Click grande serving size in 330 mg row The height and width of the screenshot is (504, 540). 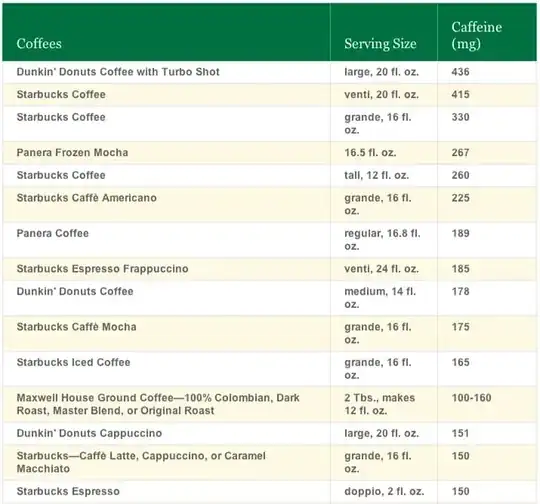[x=378, y=124]
